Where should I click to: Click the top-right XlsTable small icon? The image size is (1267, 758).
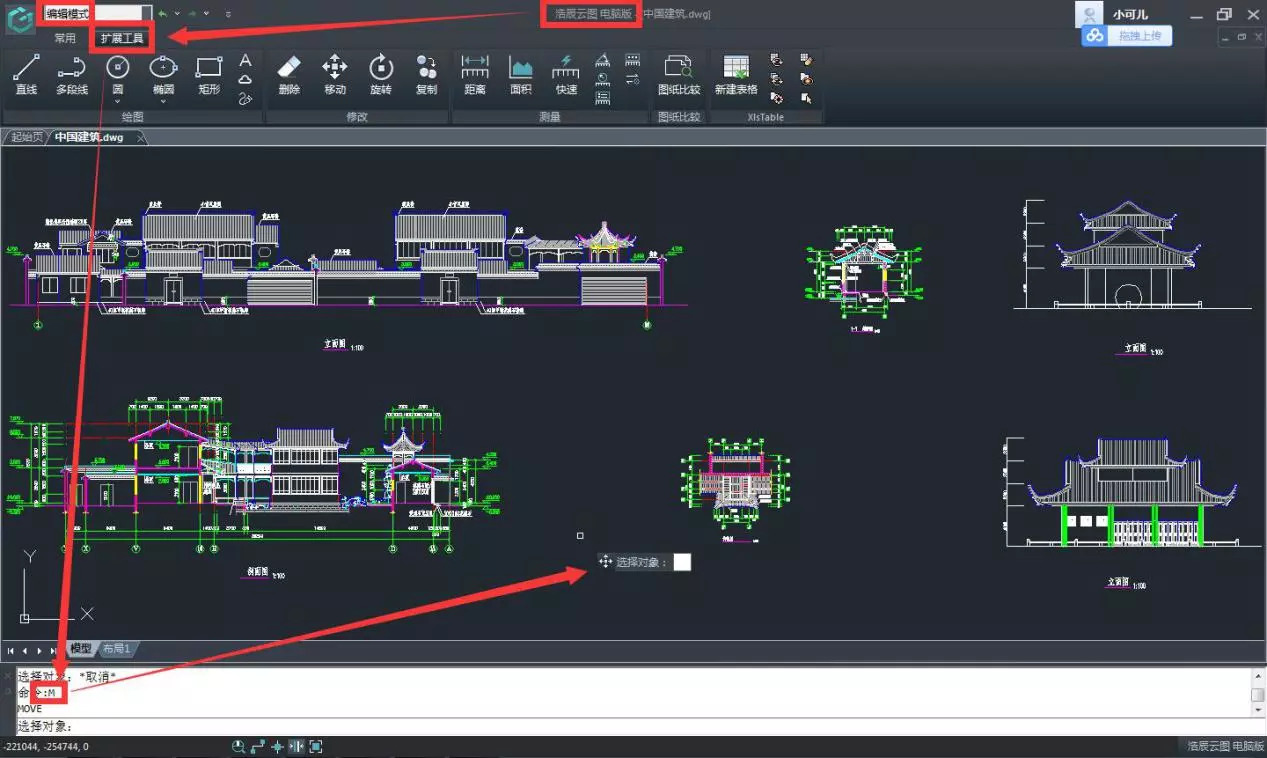click(807, 60)
